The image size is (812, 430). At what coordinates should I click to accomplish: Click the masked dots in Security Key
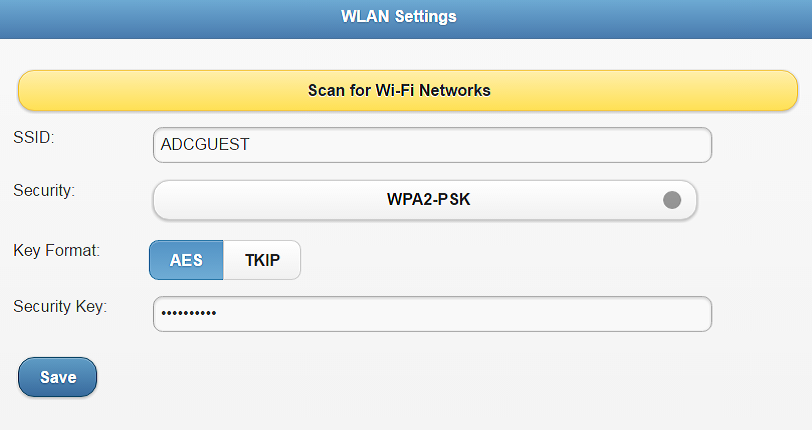point(188,314)
